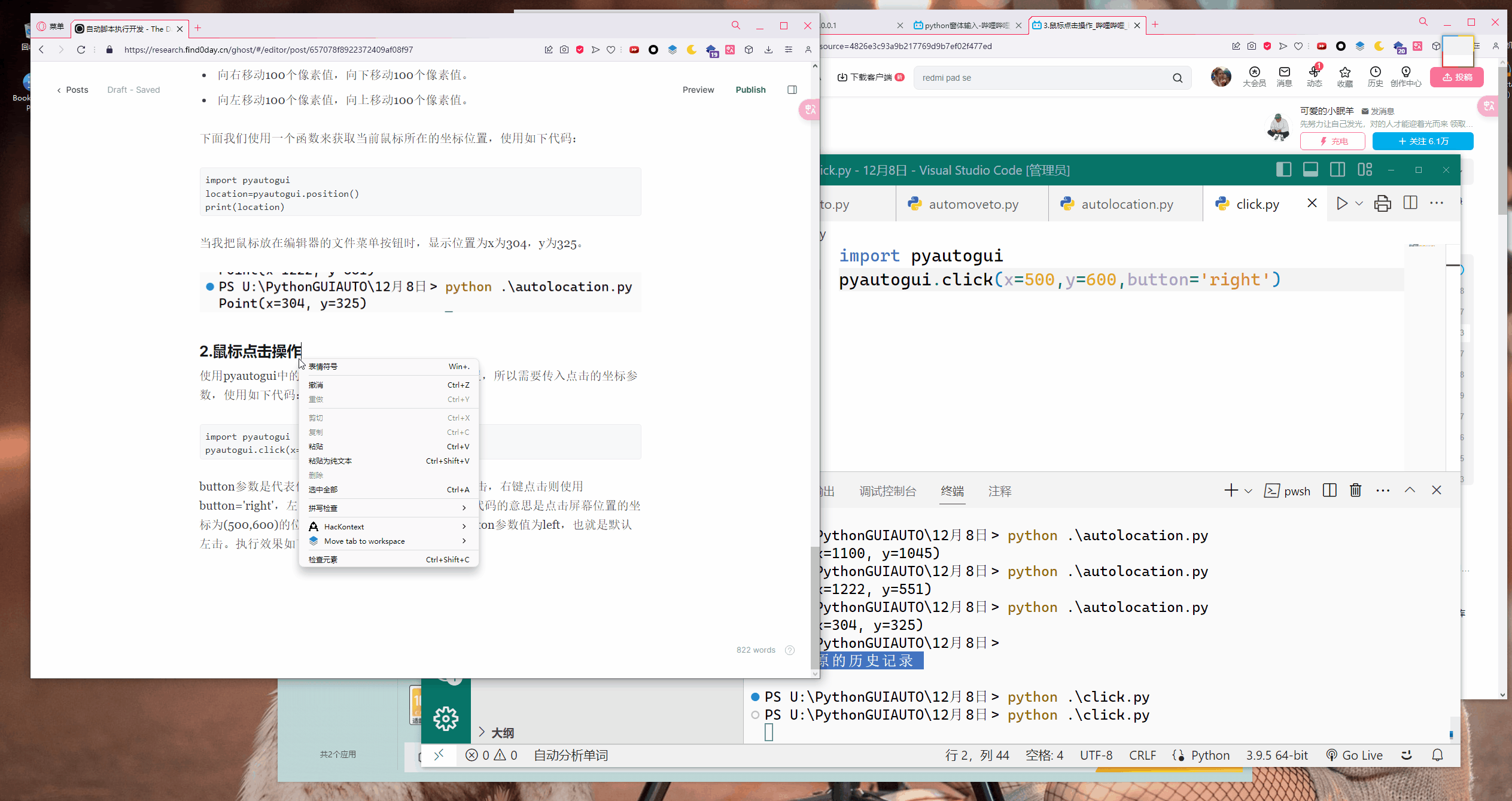Toggle VS Code panel layout button

pyautogui.click(x=1310, y=170)
